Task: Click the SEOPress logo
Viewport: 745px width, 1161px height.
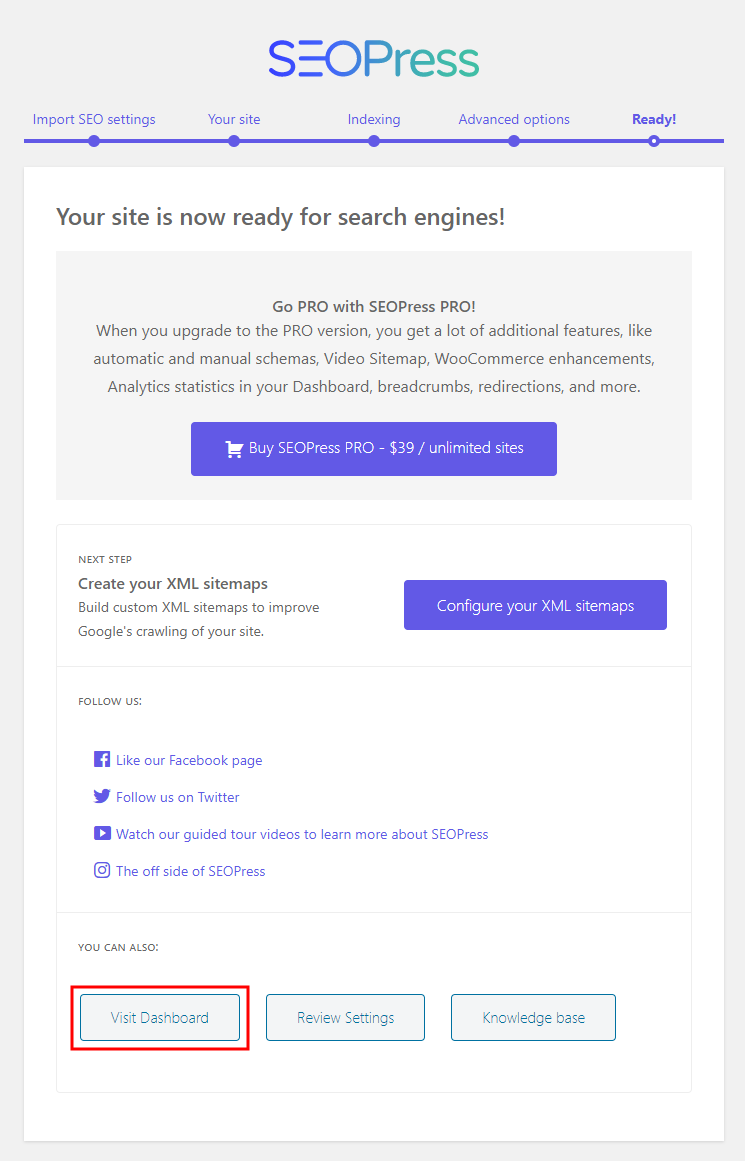Action: (x=373, y=59)
